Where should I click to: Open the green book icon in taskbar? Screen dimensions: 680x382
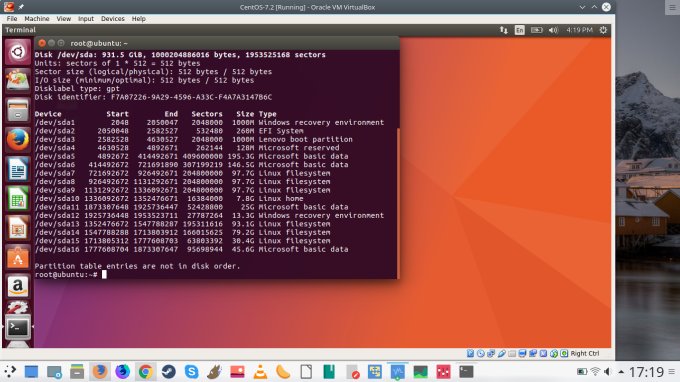[x=329, y=372]
